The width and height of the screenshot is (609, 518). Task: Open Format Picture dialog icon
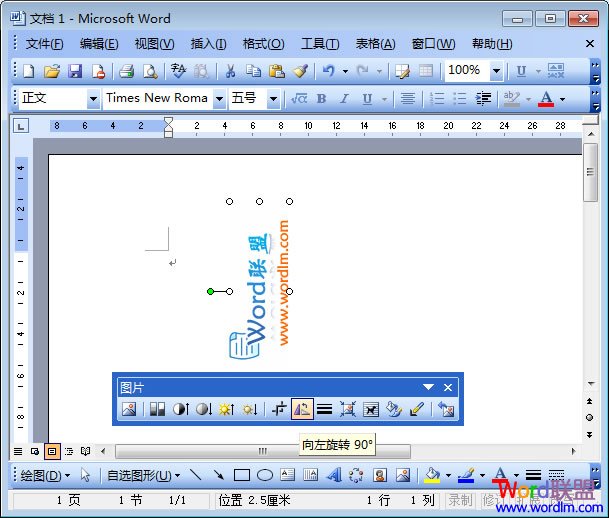point(394,409)
